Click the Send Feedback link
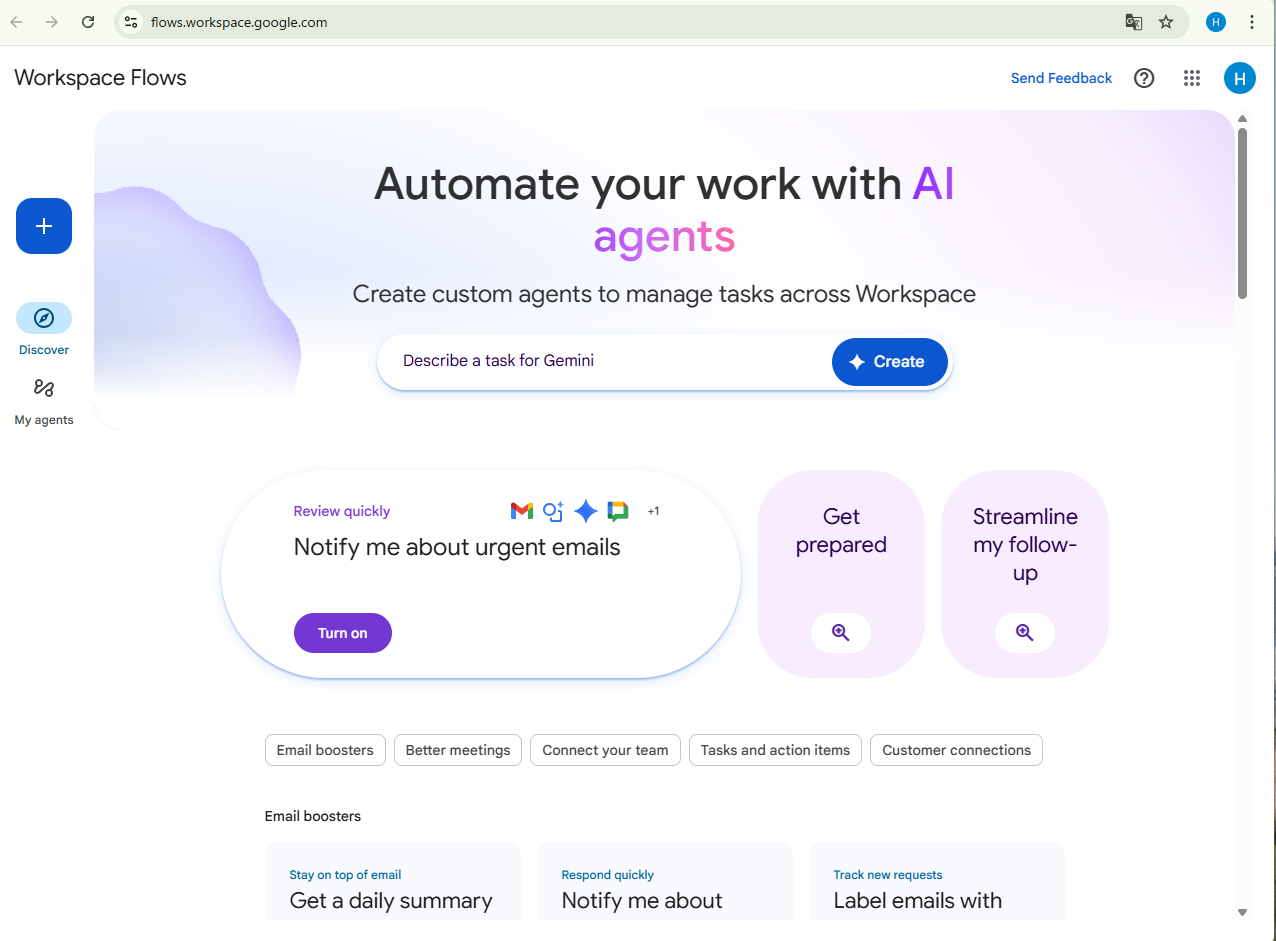Image resolution: width=1276 pixels, height=941 pixels. coord(1061,78)
